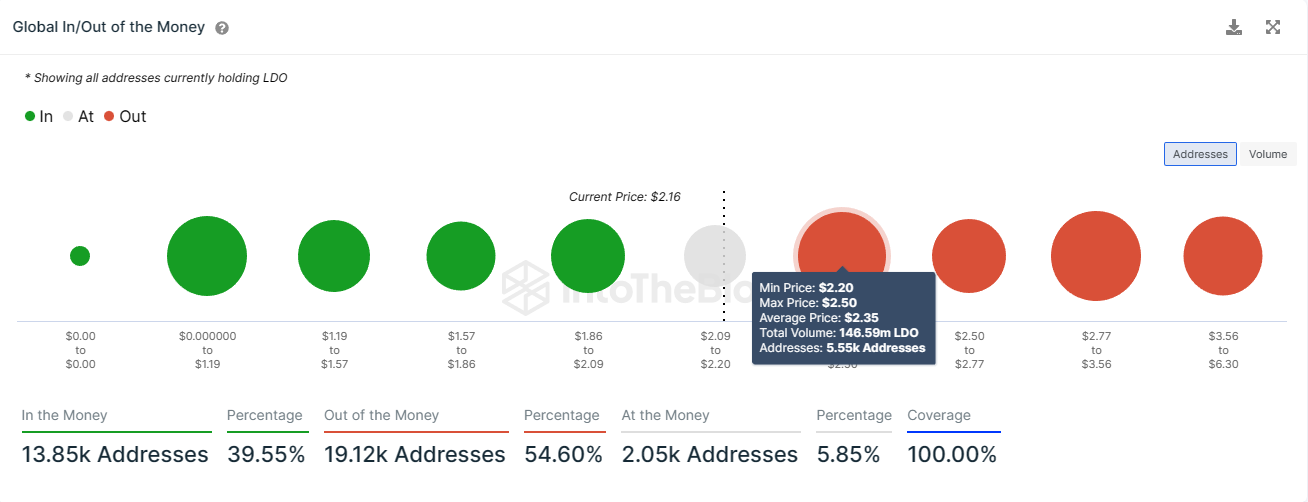Select red bubble for $2.77 to $3.56
1308x502 pixels.
(1096, 256)
